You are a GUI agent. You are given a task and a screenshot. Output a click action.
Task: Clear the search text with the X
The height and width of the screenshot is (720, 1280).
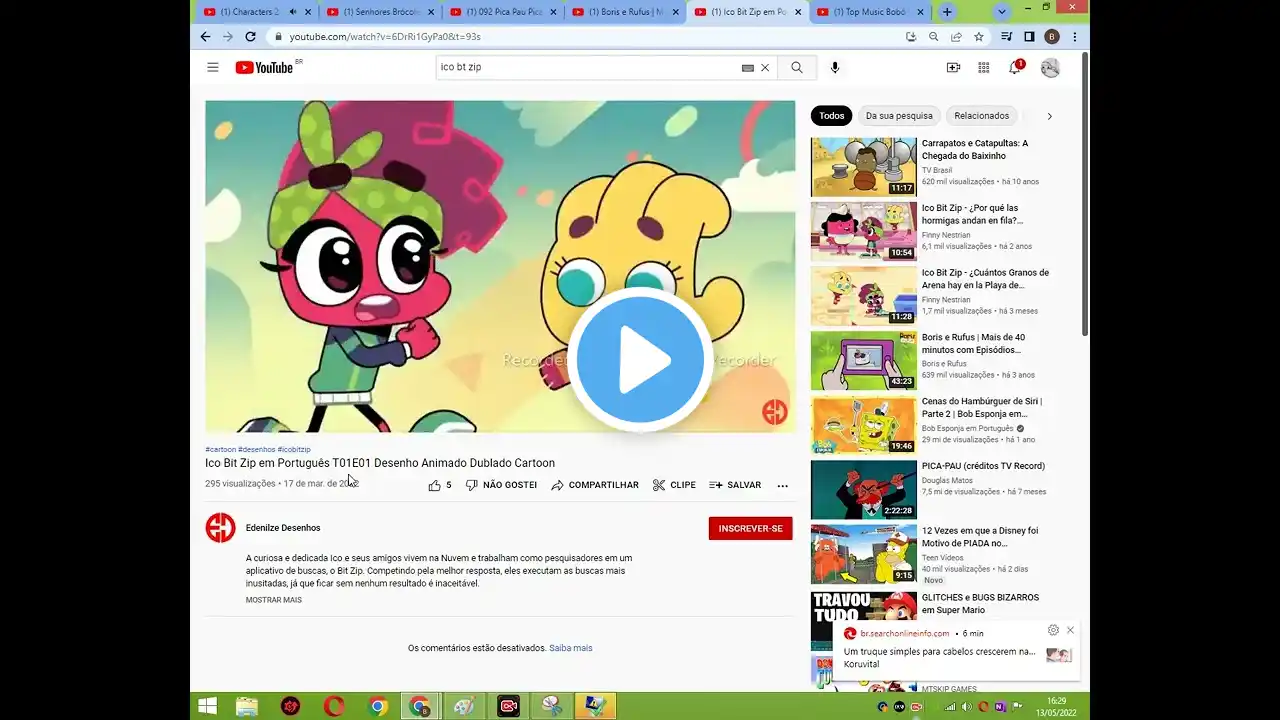765,68
